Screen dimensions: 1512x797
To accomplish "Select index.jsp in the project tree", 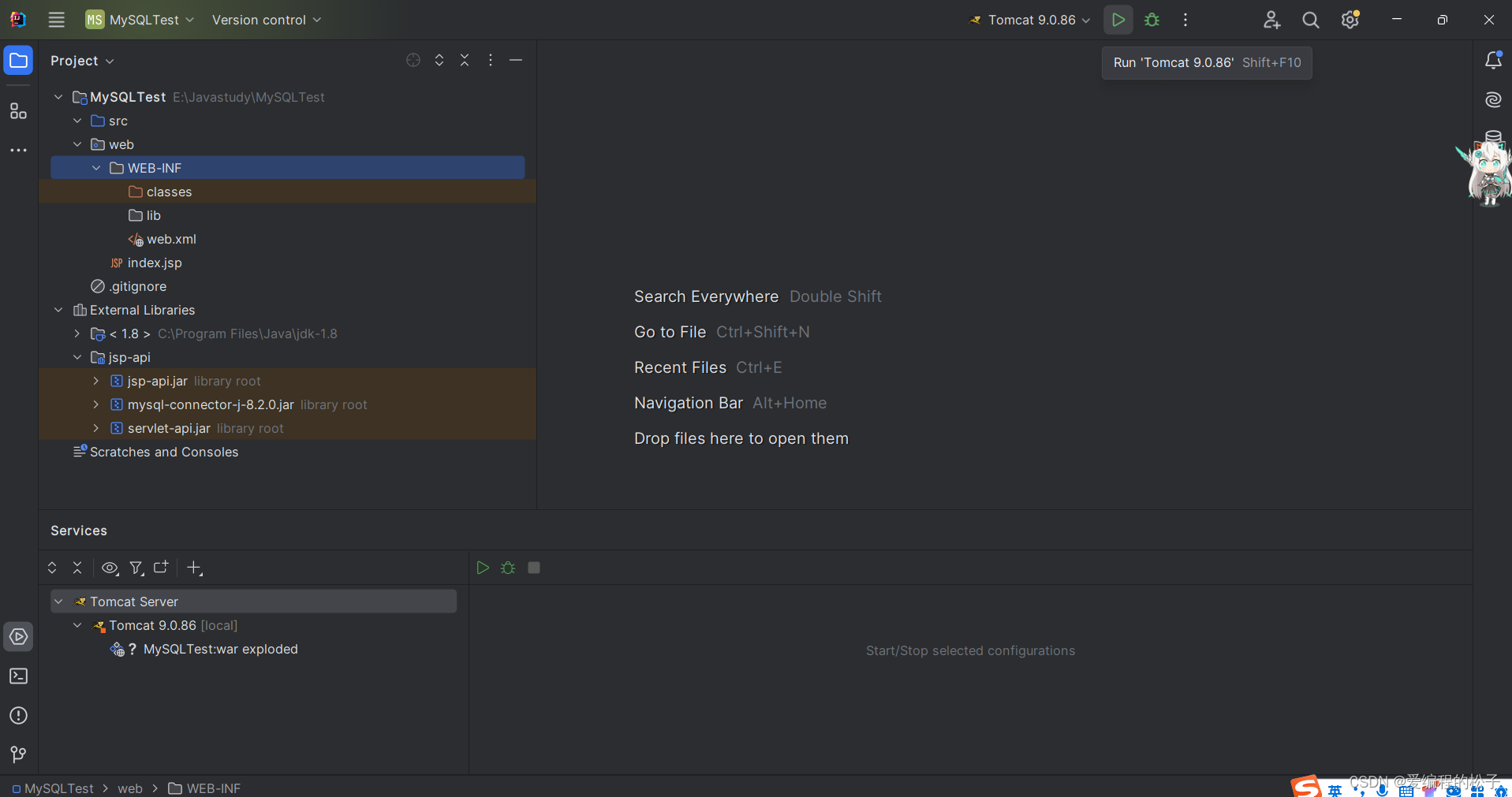I will (x=155, y=263).
